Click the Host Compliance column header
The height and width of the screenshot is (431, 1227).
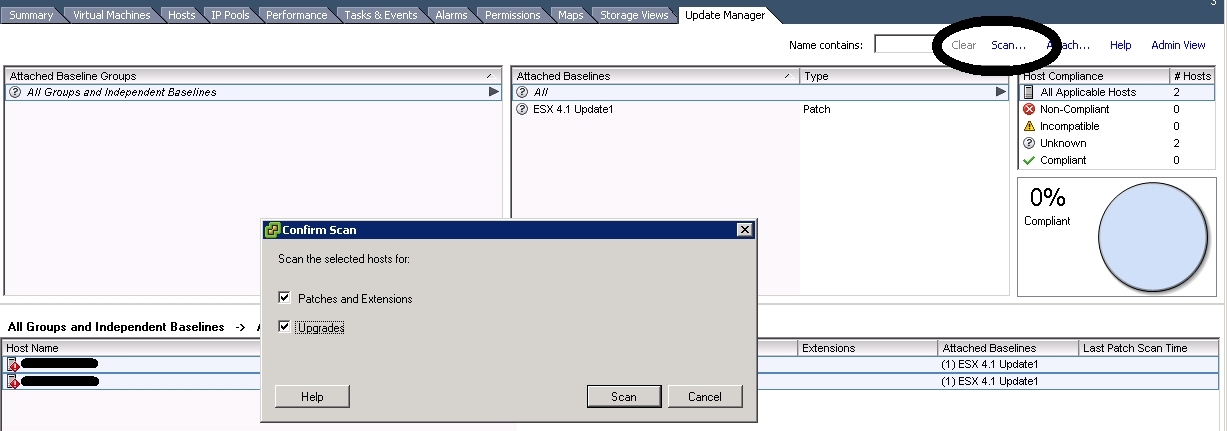coord(1094,76)
